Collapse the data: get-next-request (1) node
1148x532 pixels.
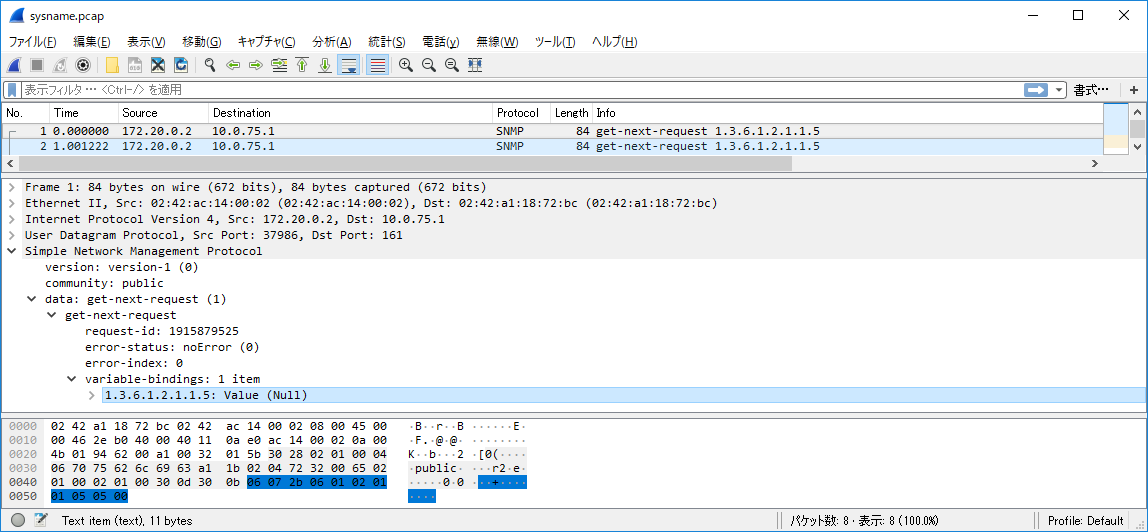pyautogui.click(x=31, y=299)
